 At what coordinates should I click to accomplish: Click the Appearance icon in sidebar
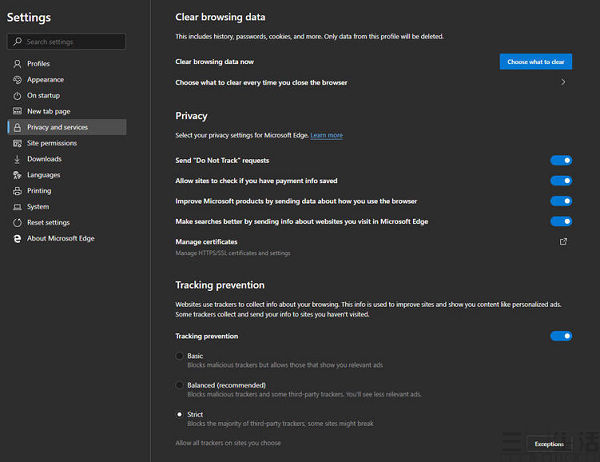17,80
